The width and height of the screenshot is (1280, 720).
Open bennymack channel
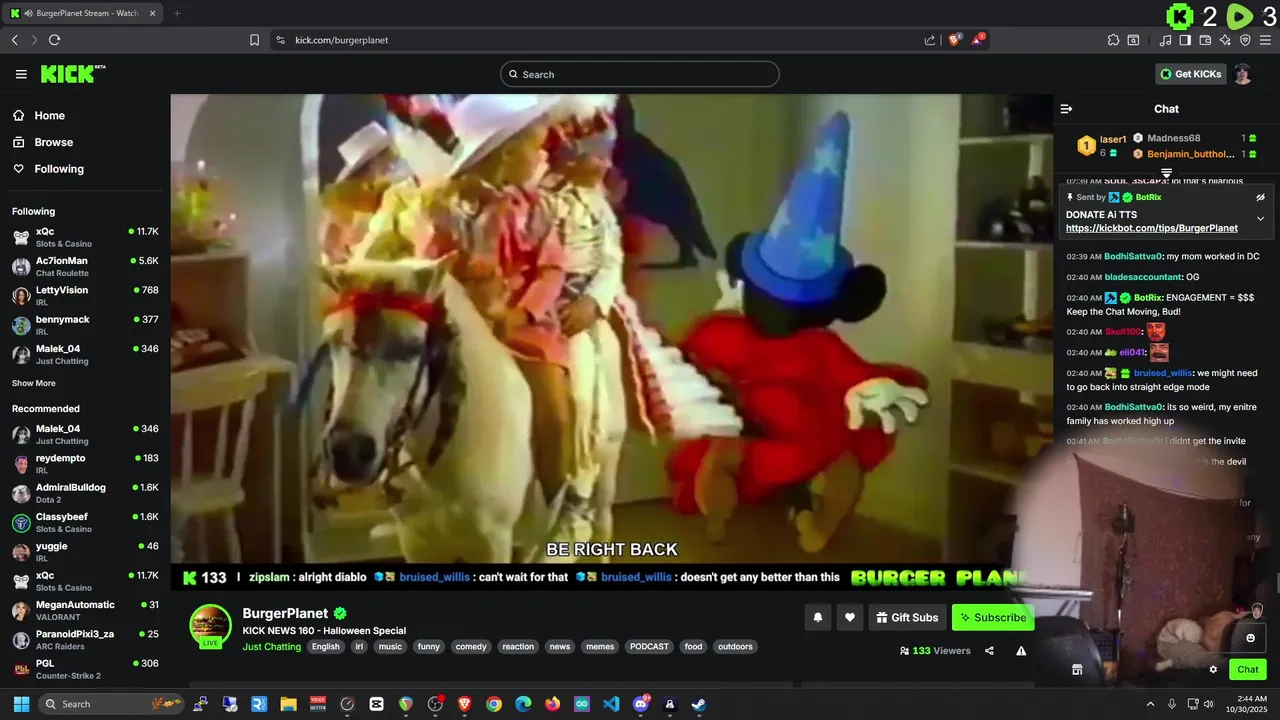pos(84,325)
